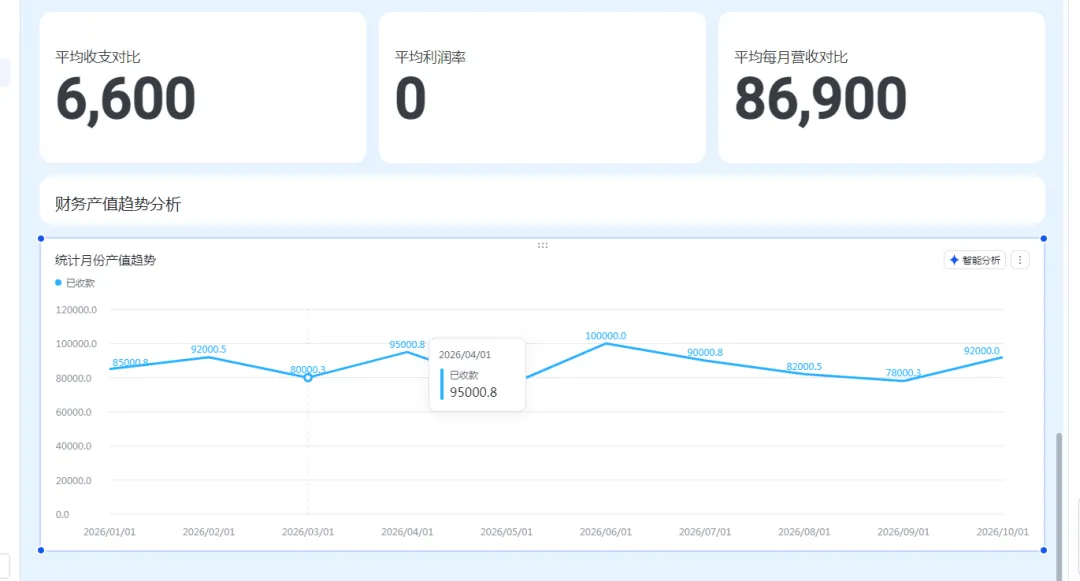
Task: Click the chart title 统计月份产值趋势
Action: click(x=105, y=260)
